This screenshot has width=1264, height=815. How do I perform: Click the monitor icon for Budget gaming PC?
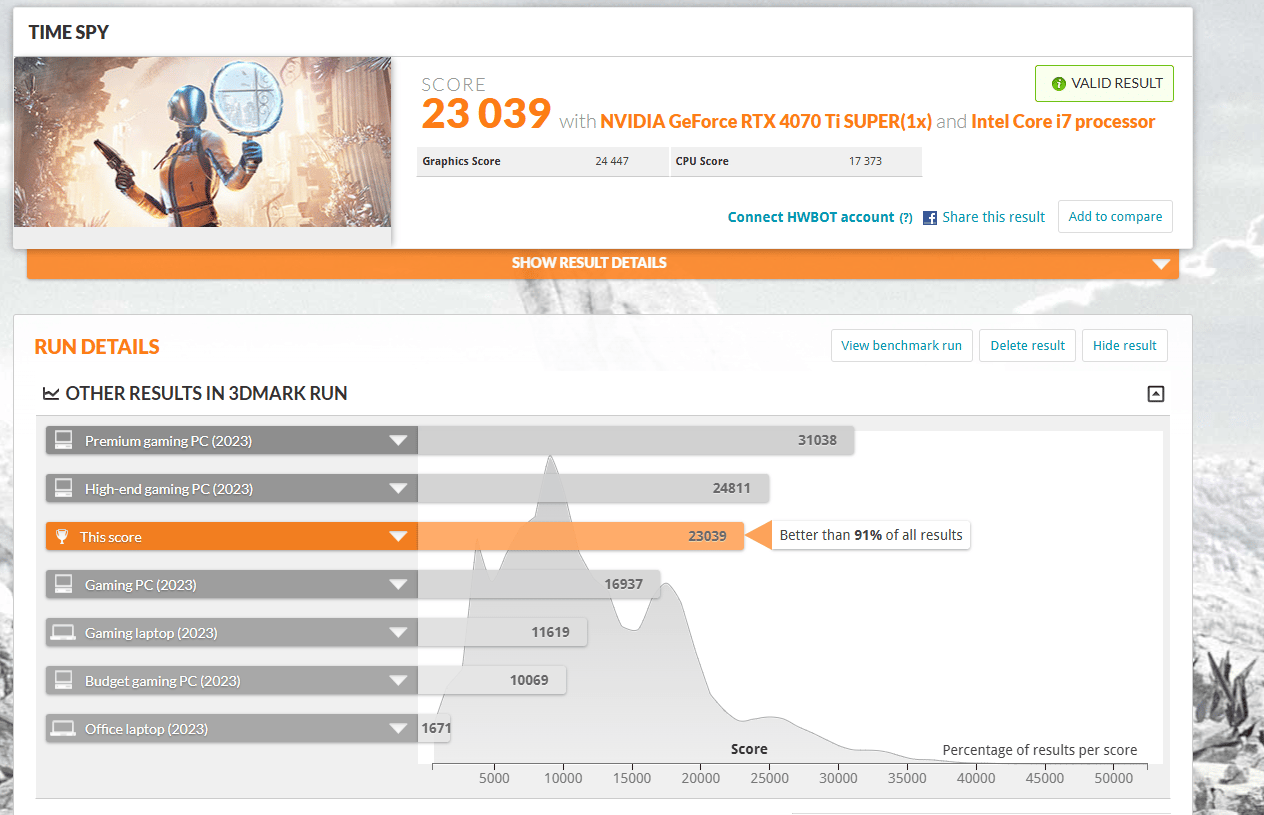(x=63, y=680)
